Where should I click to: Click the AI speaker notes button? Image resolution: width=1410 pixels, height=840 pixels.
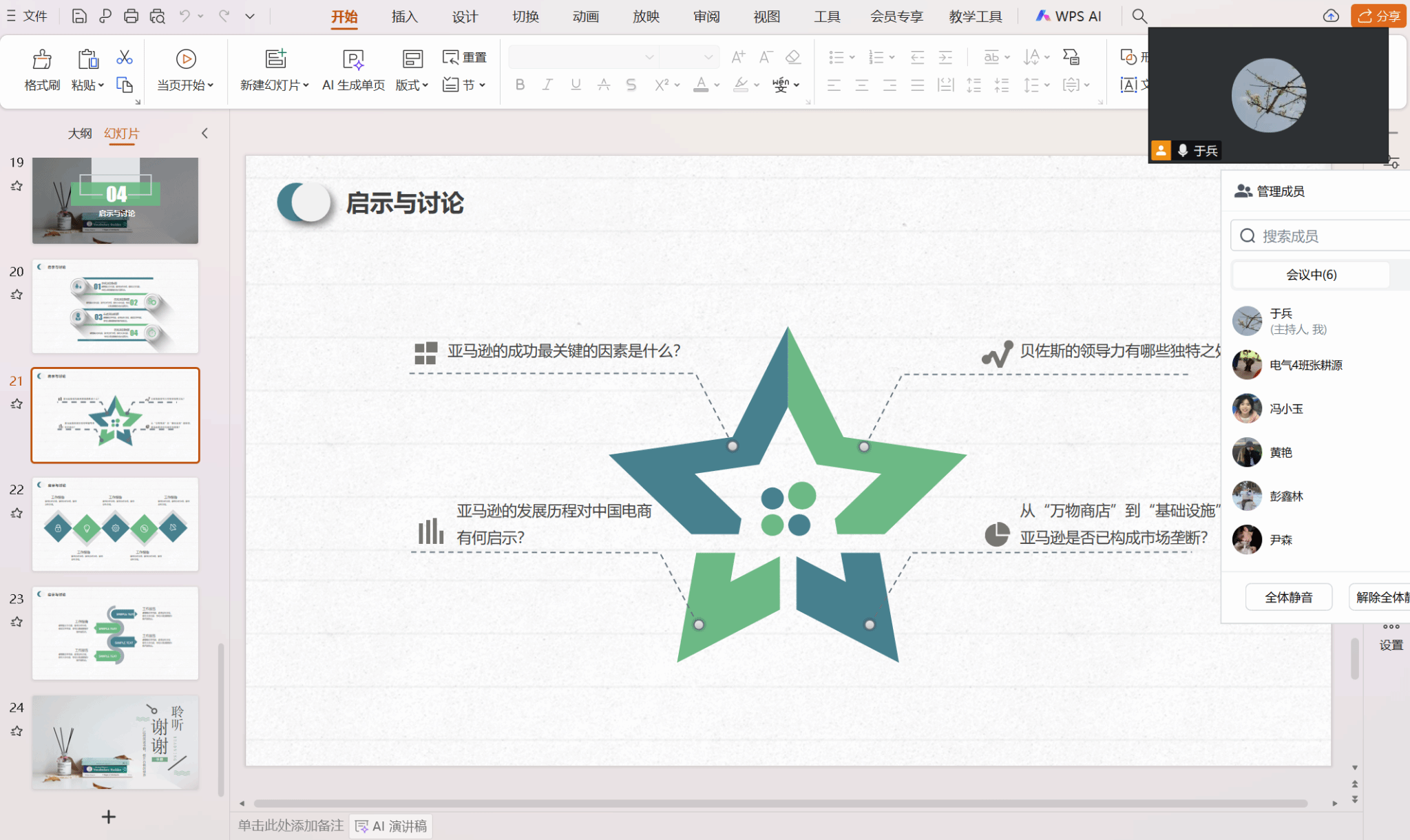point(392,826)
